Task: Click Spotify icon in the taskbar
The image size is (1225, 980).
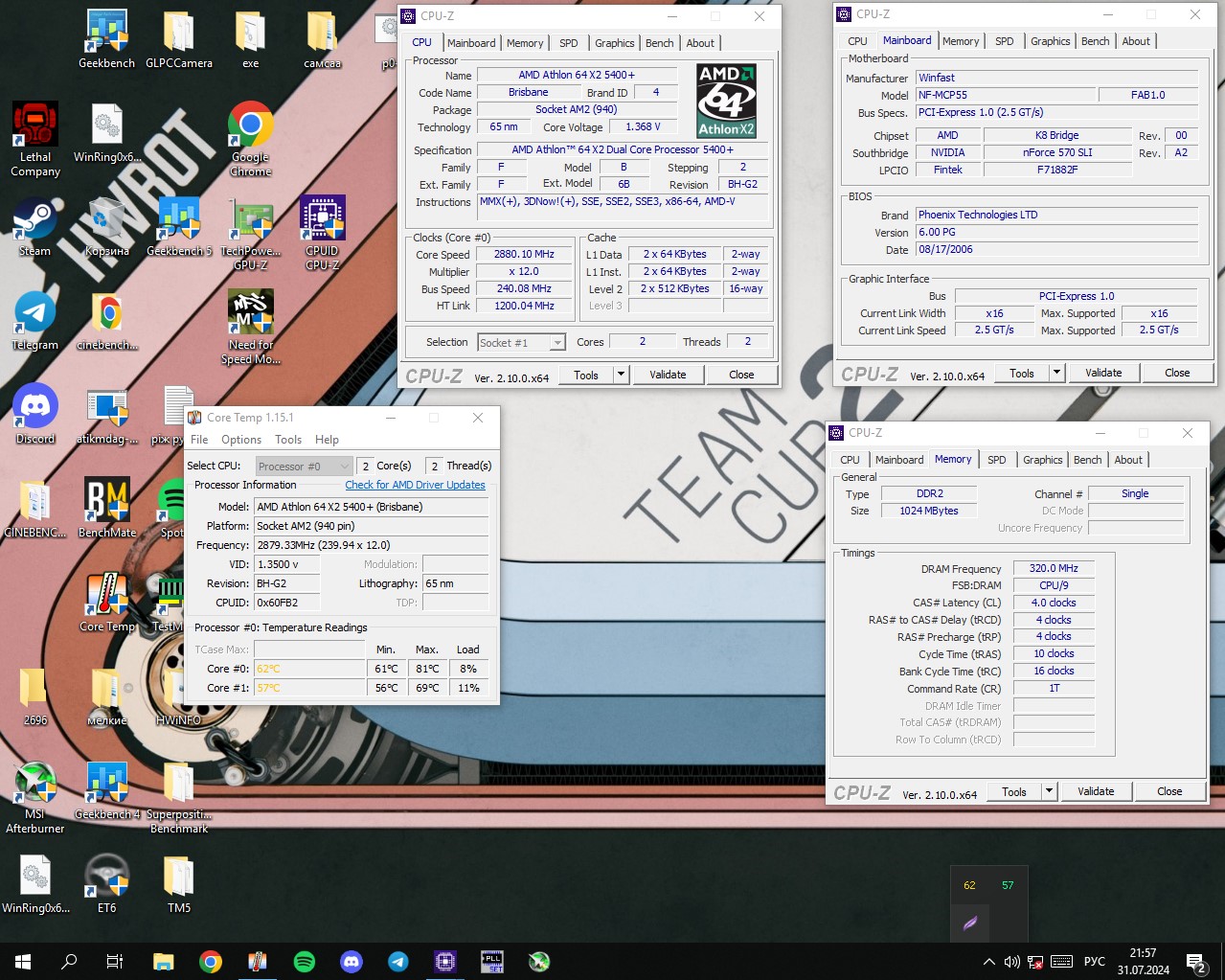Action: (x=305, y=961)
